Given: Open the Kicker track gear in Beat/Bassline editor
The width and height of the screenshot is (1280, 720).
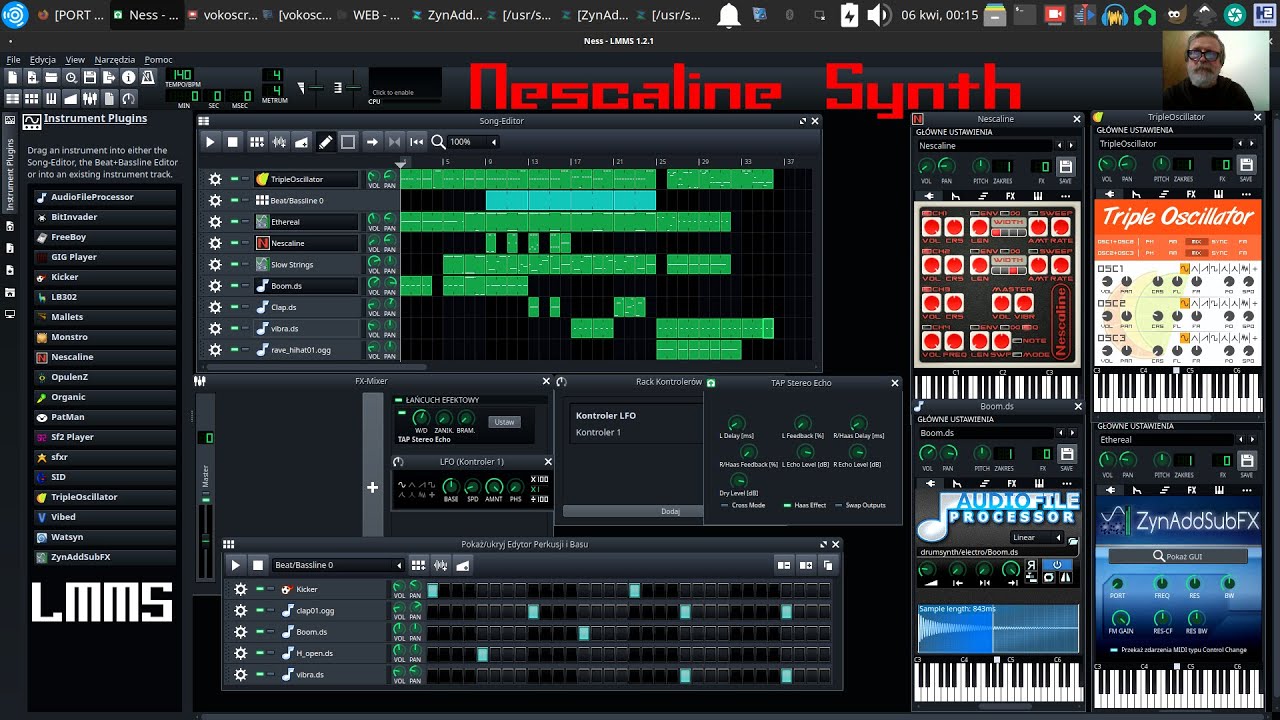Looking at the screenshot, I should (240, 589).
